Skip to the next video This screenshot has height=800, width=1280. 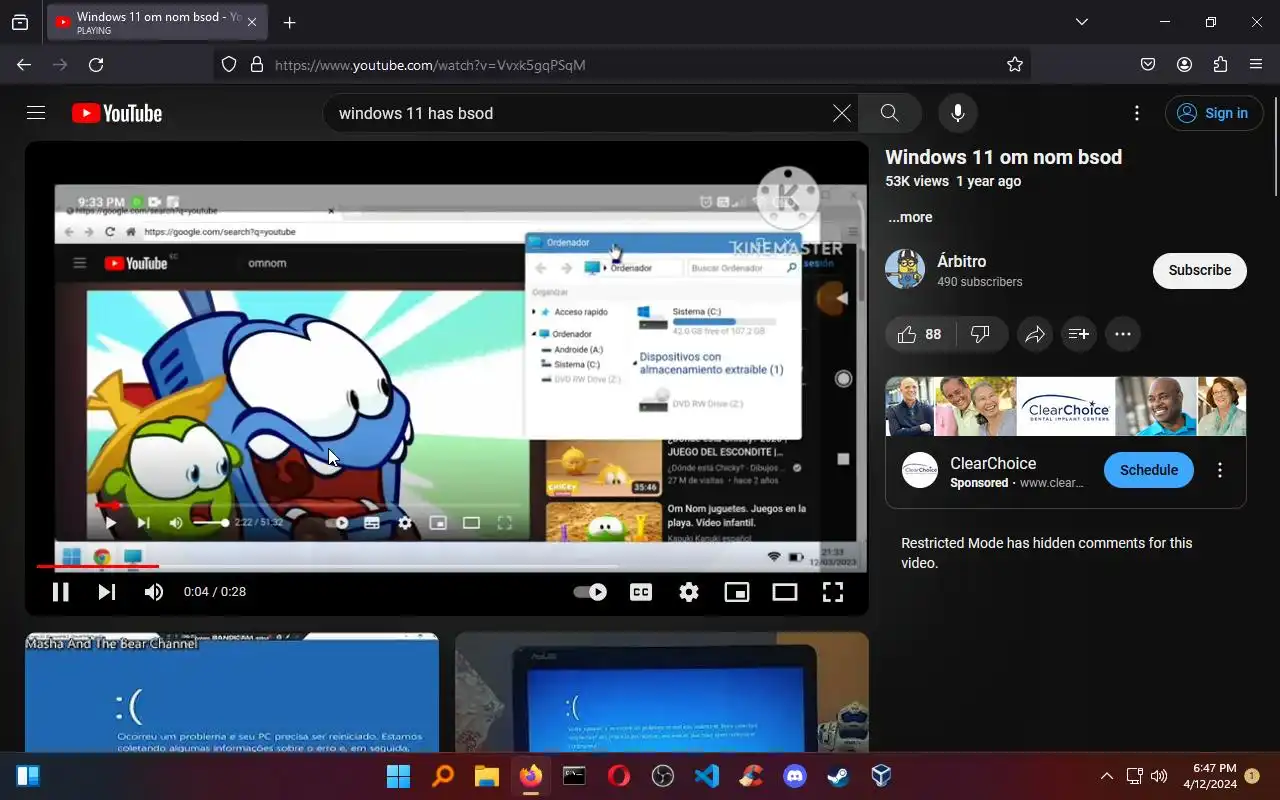[x=107, y=592]
